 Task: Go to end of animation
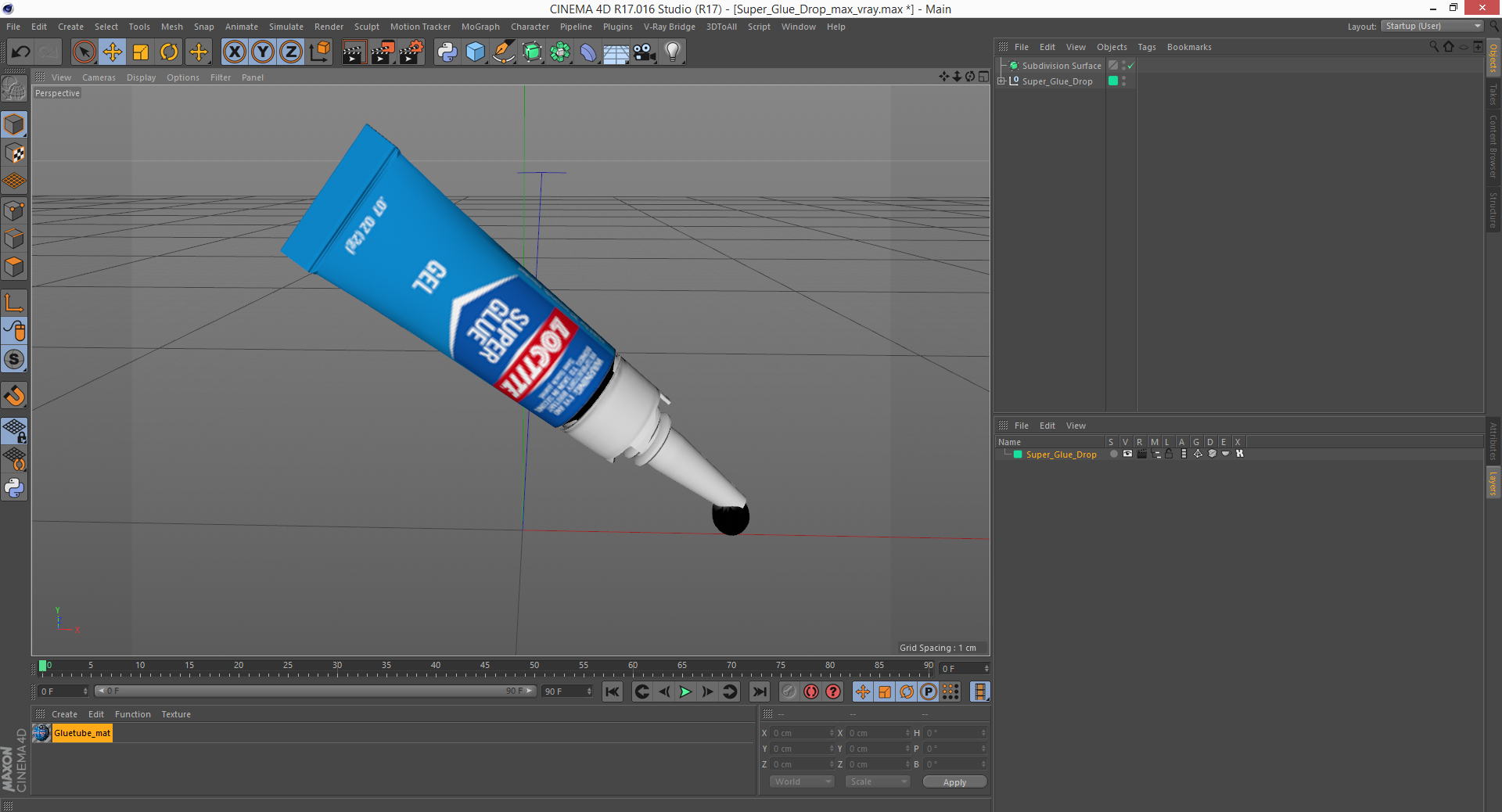[x=759, y=692]
